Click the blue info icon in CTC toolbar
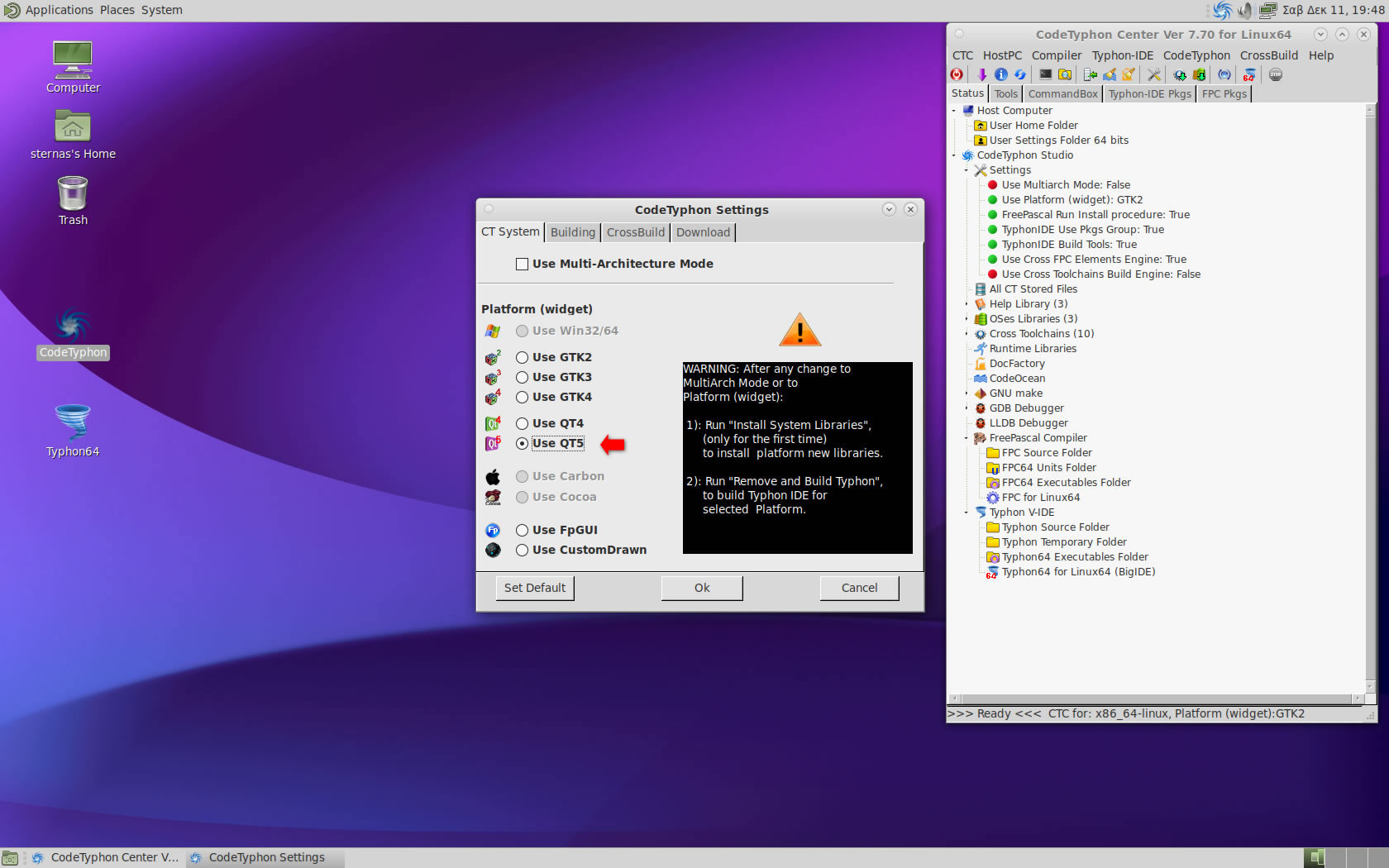The width and height of the screenshot is (1389, 868). point(1001,74)
